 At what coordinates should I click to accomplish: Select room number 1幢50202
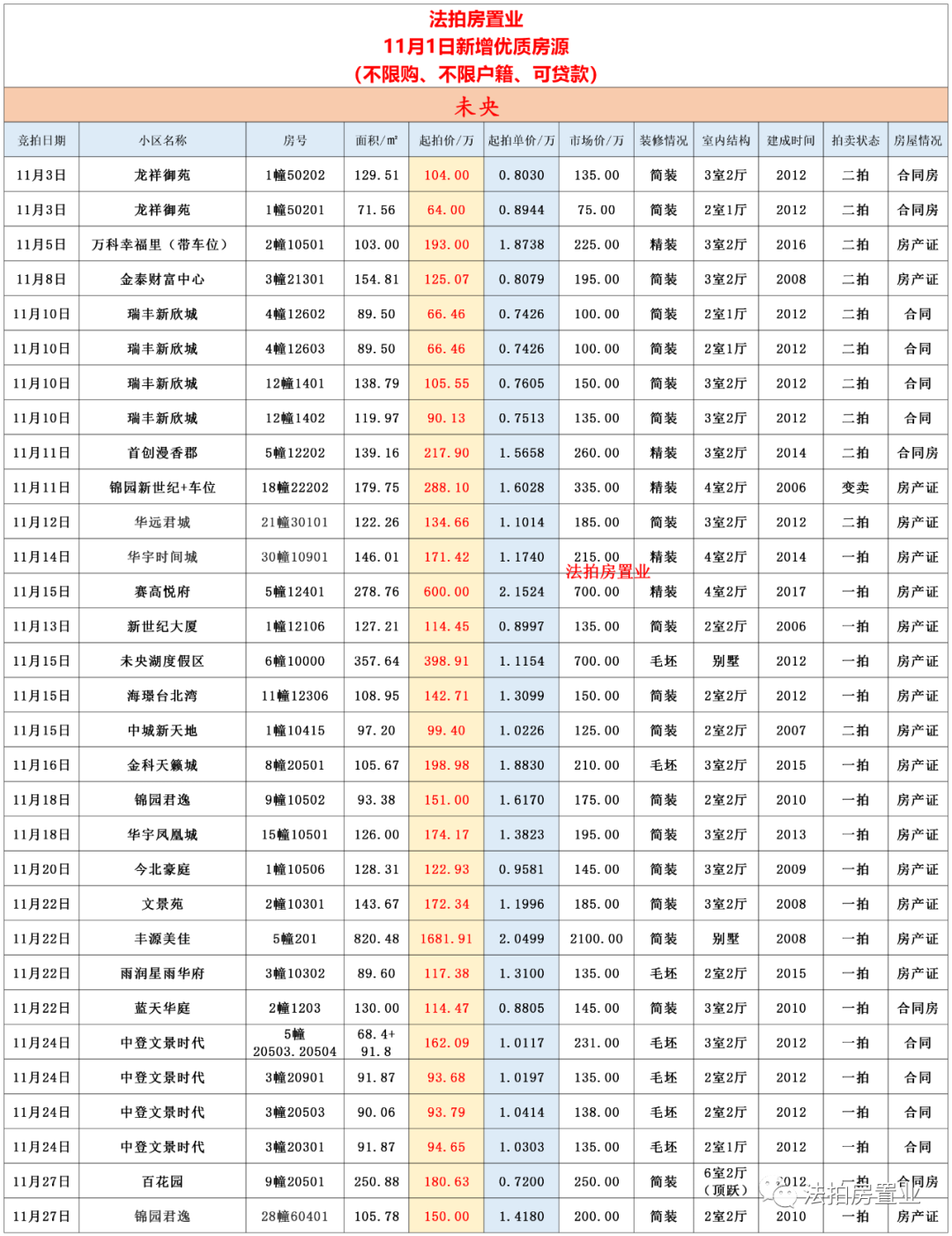coord(295,175)
